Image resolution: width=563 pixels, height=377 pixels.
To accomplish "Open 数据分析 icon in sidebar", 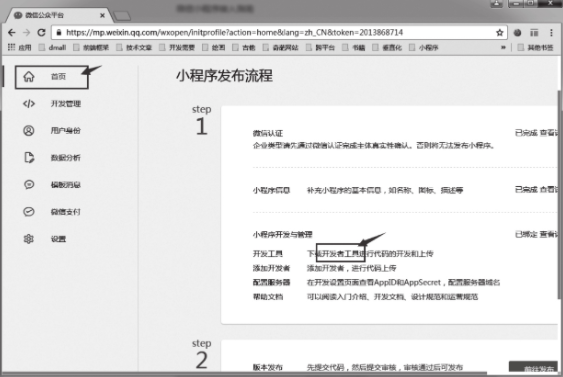I will tap(29, 157).
